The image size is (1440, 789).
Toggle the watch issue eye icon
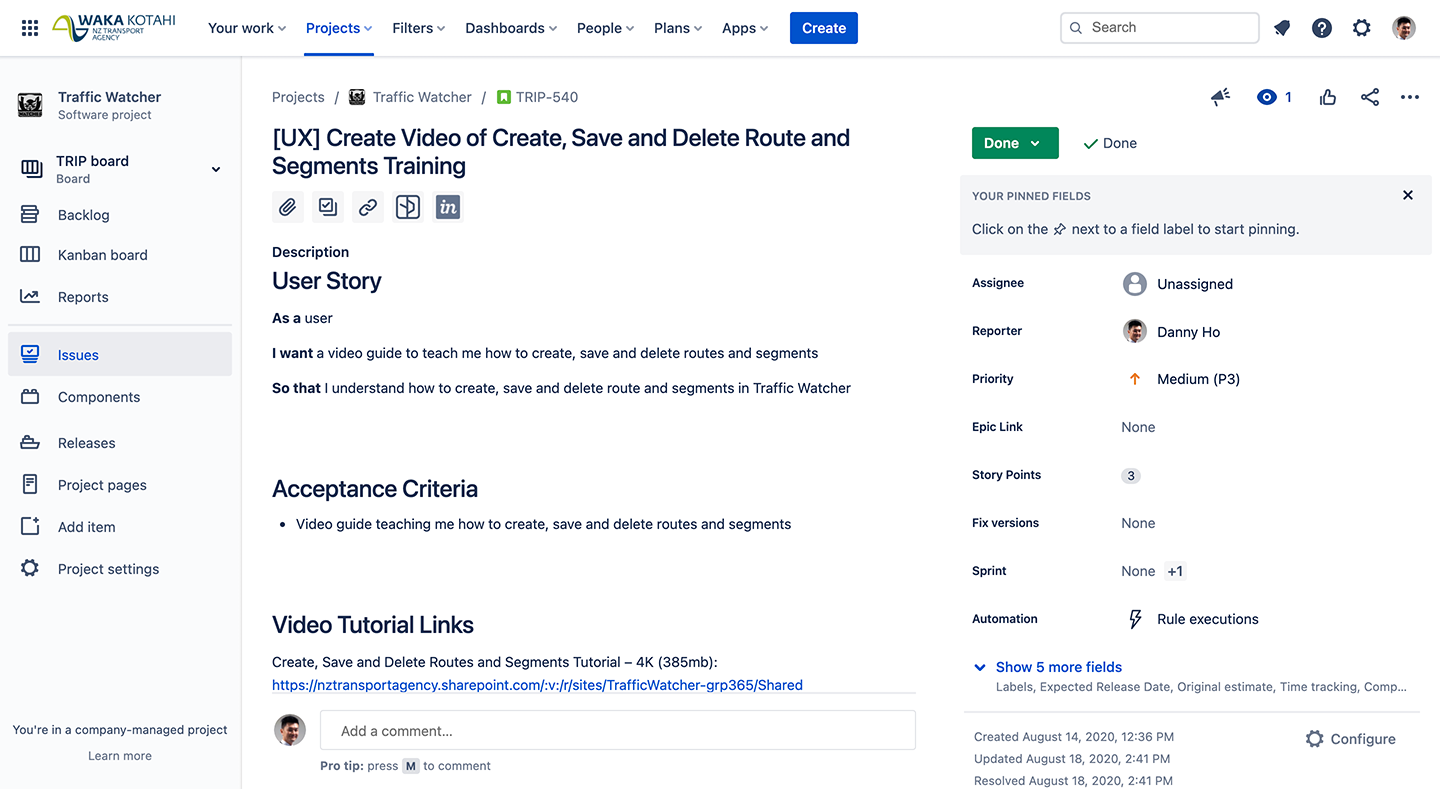(1267, 97)
